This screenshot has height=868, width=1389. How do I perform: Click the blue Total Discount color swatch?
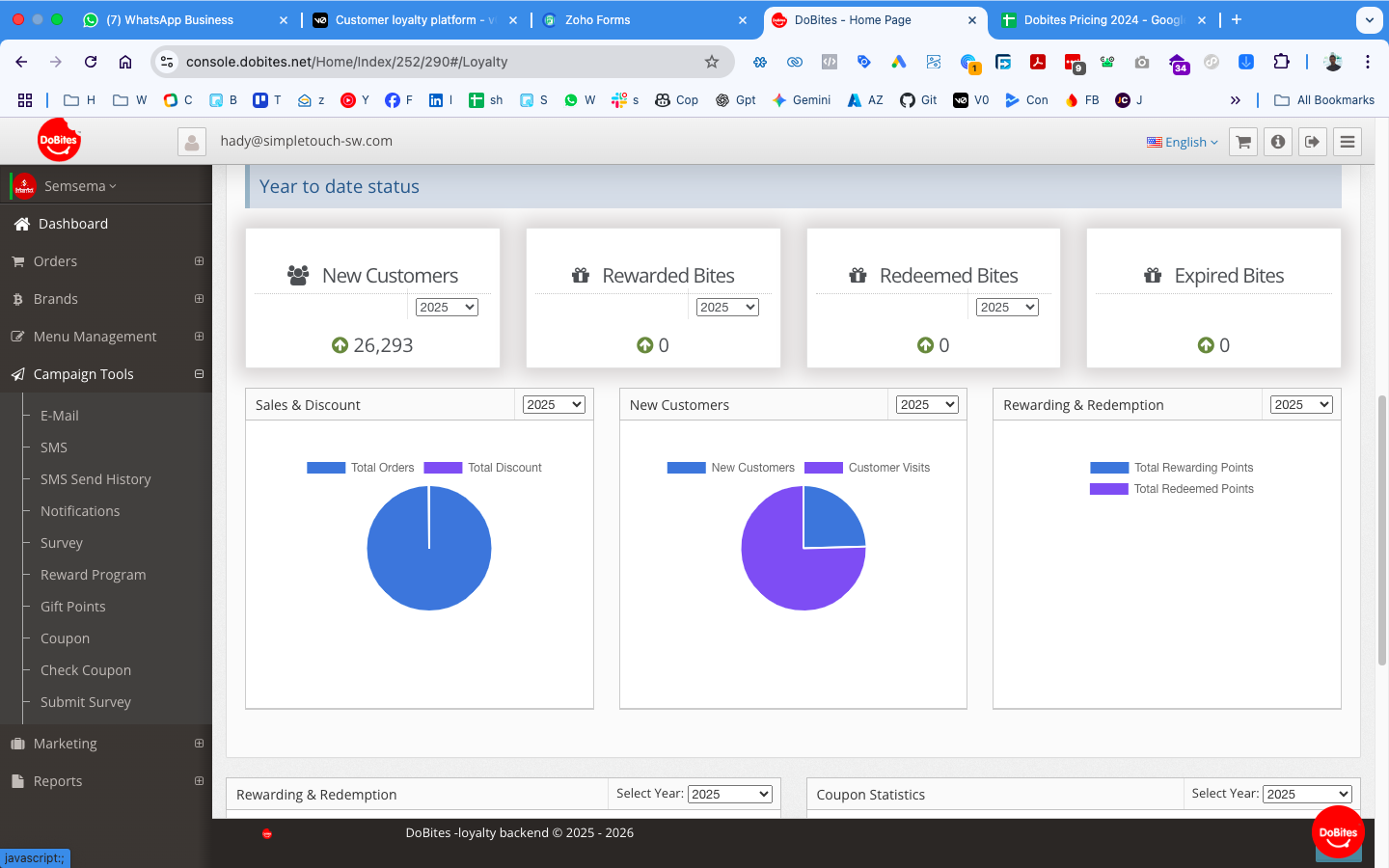(x=443, y=468)
